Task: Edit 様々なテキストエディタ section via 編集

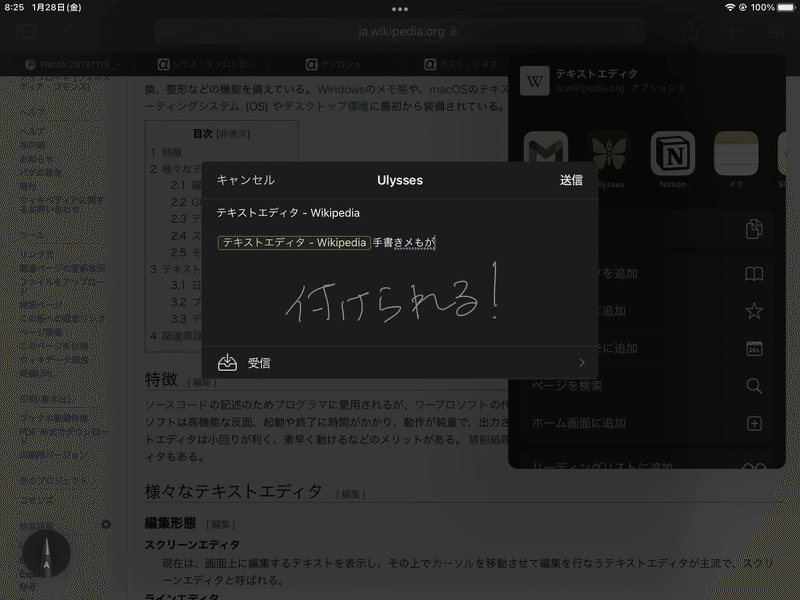Action: pos(351,494)
